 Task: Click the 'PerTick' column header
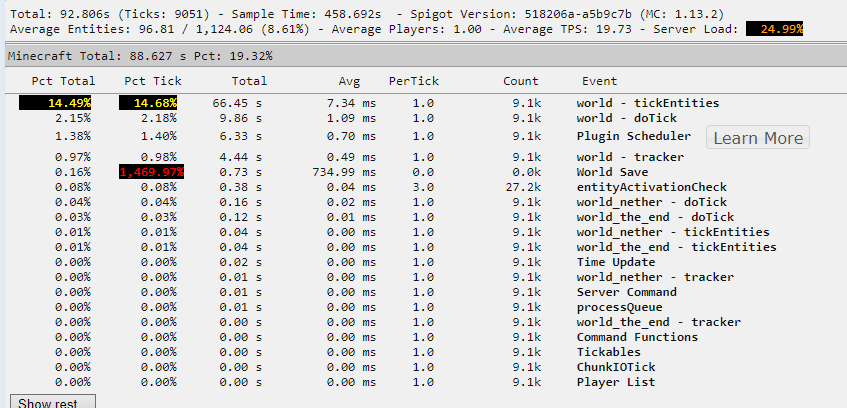414,81
